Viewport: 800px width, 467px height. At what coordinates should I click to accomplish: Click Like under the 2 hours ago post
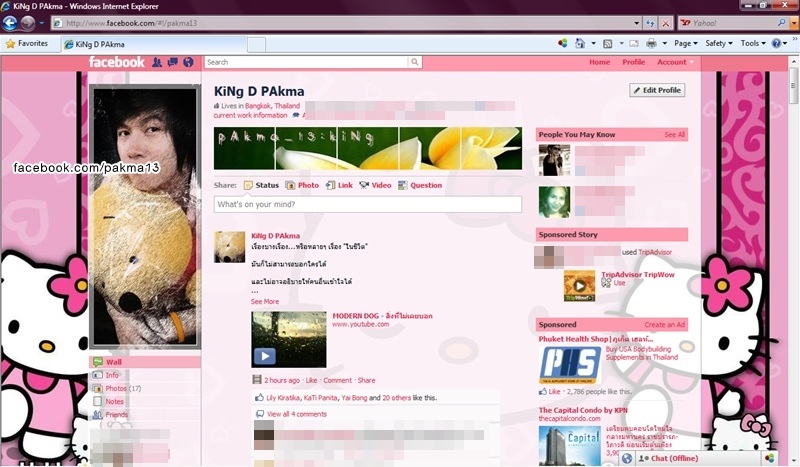(311, 380)
